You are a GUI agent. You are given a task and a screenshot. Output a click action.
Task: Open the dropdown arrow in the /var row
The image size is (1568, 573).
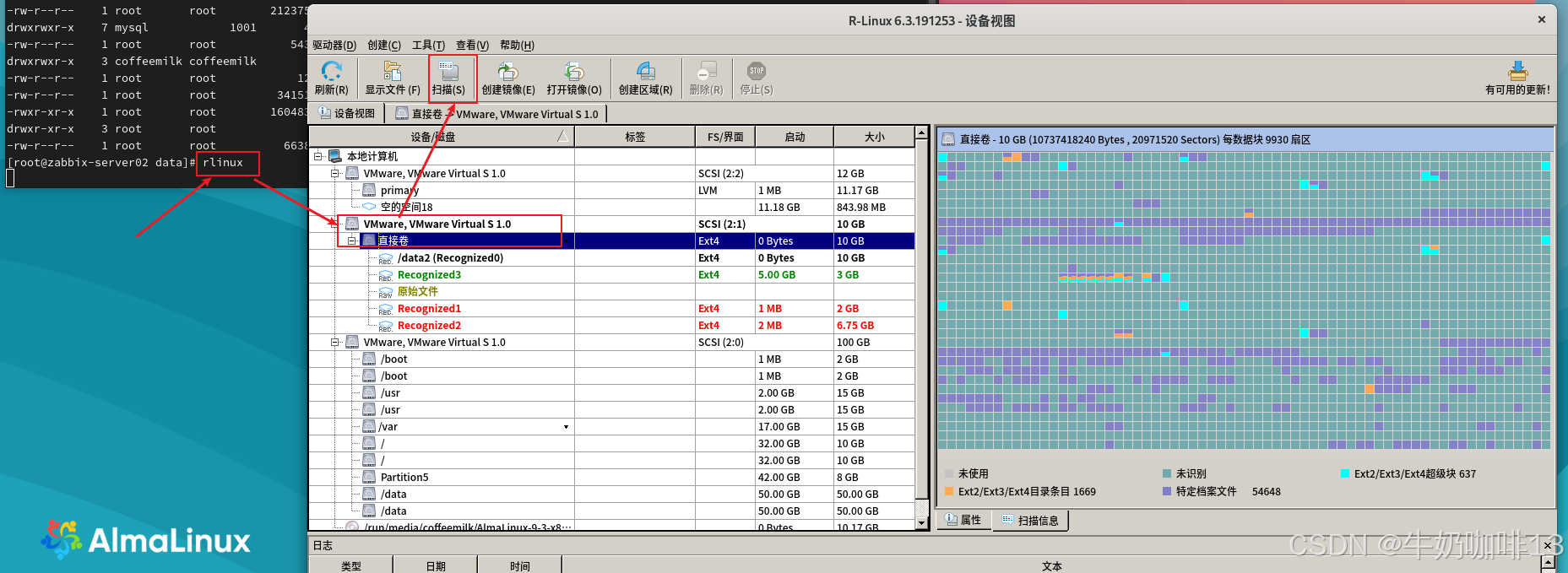pyautogui.click(x=566, y=427)
